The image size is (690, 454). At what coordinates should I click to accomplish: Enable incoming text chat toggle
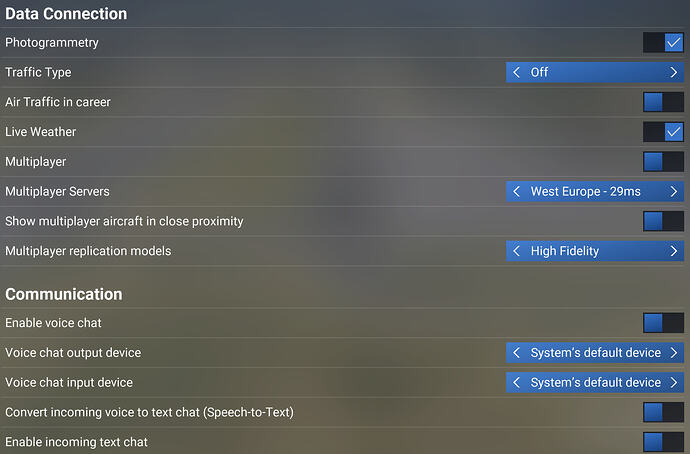[x=663, y=442]
